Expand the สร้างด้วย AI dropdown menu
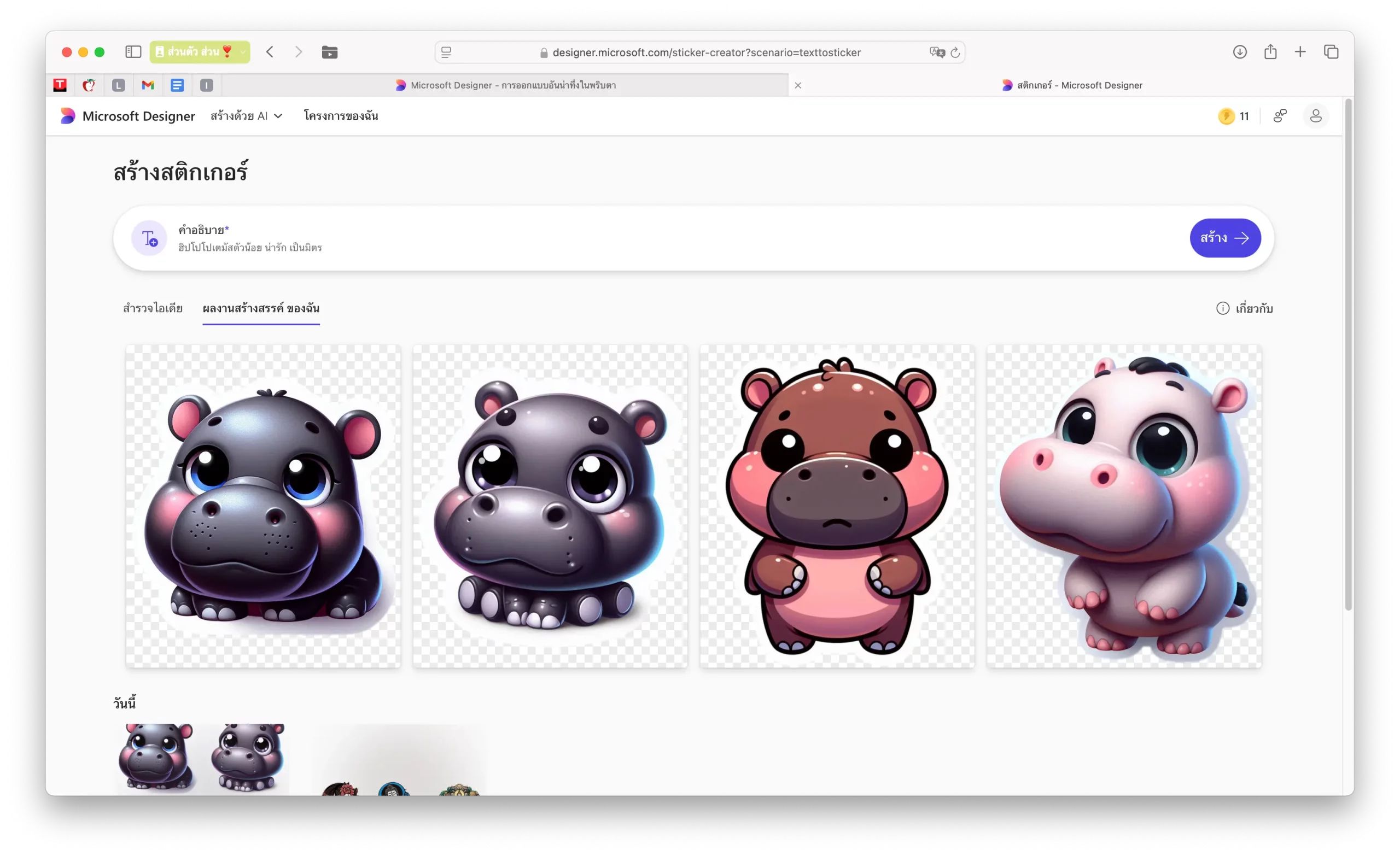This screenshot has width=1400, height=856. (x=246, y=116)
